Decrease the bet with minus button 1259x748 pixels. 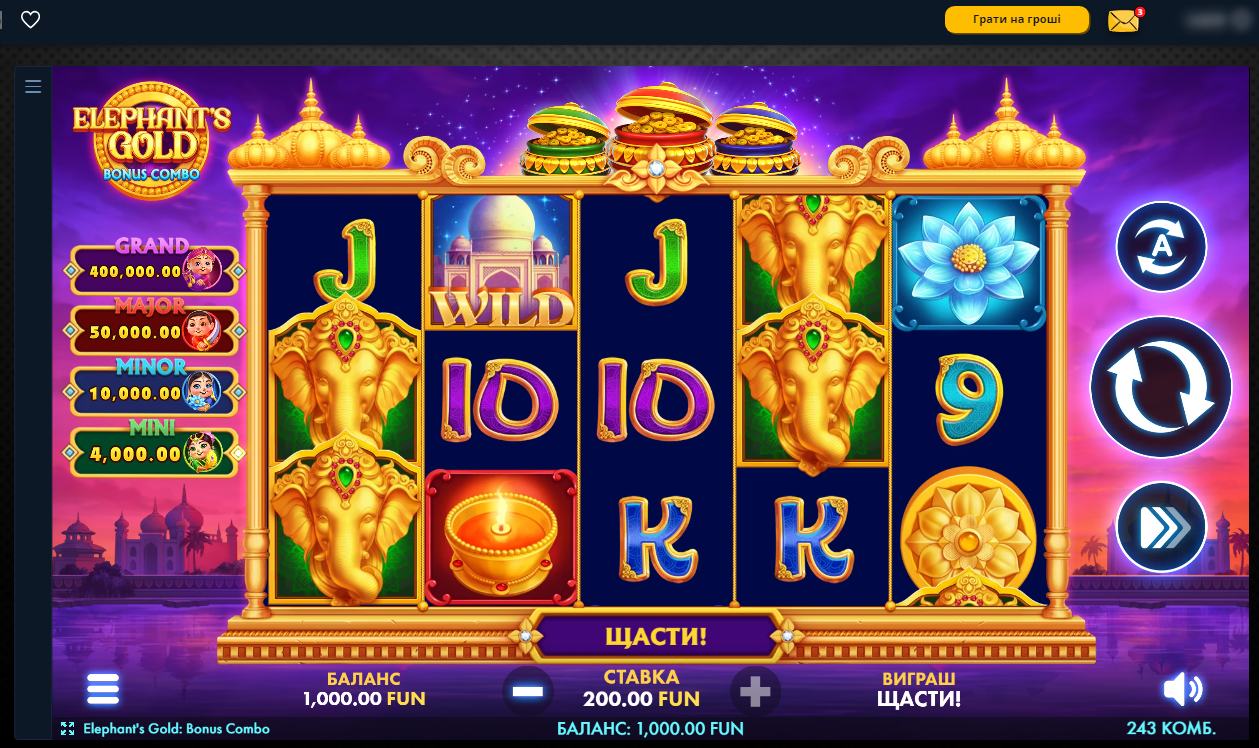coord(527,691)
